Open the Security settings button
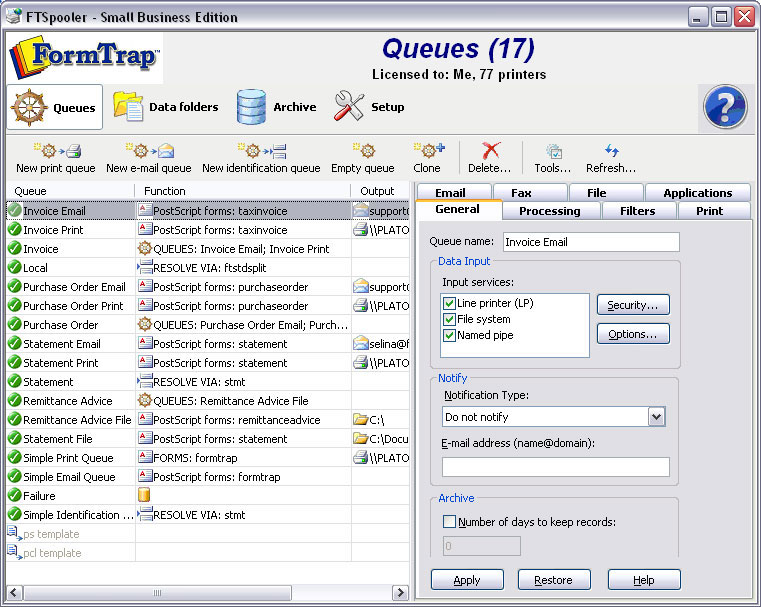This screenshot has height=607, width=761. tap(633, 305)
